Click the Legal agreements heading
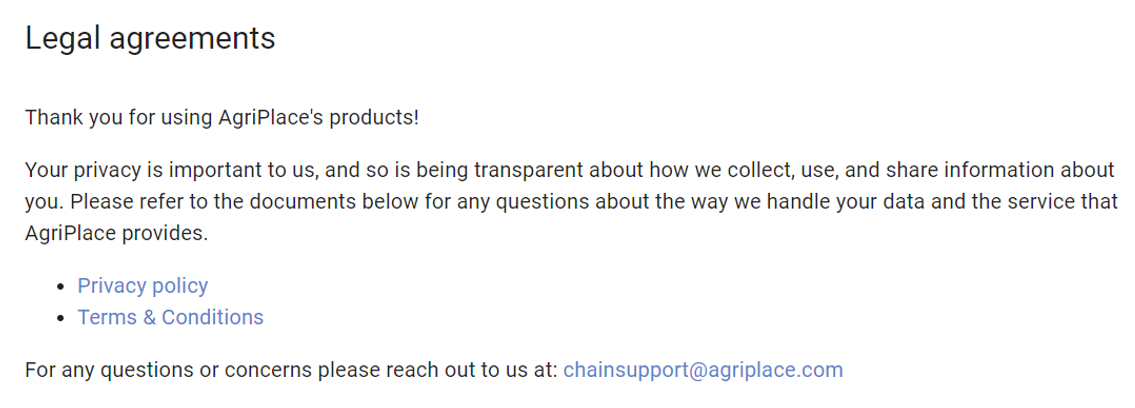Screen dimensions: 1135x408 point(150,38)
